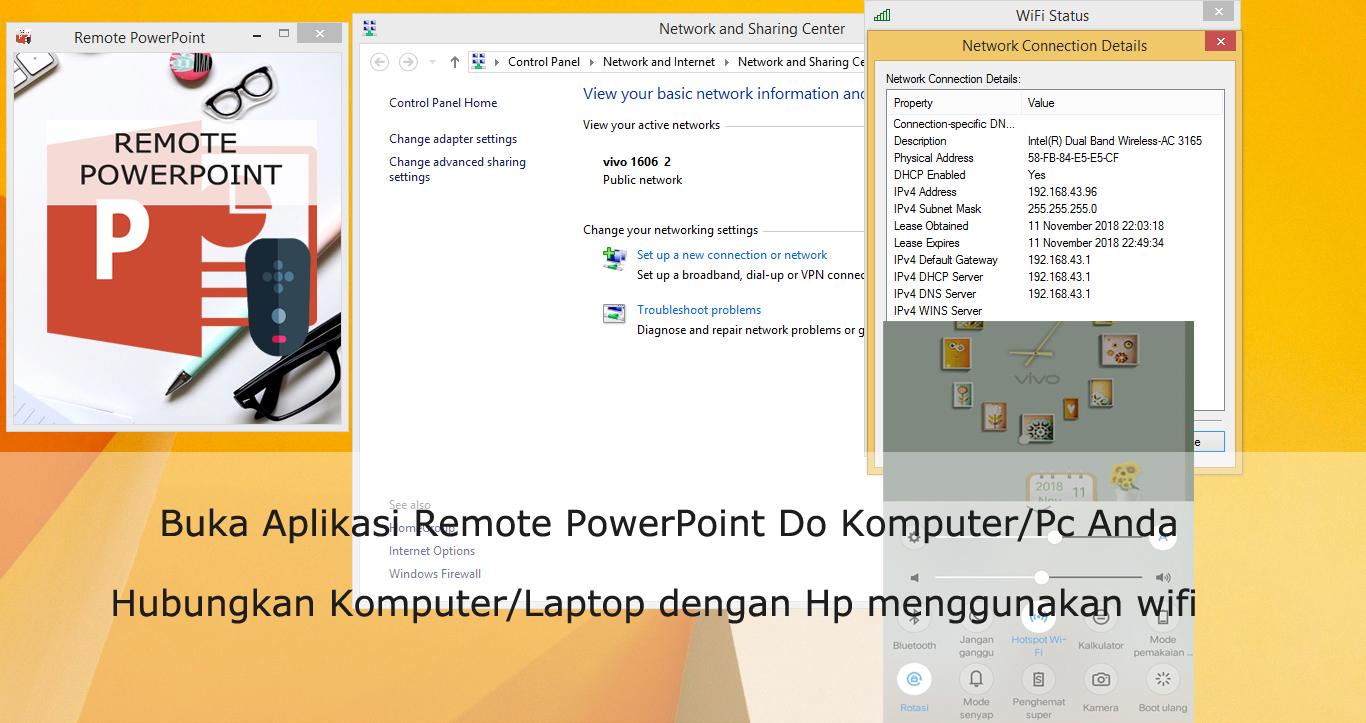
Task: Click the Remote PowerPoint splash image
Action: pos(178,240)
